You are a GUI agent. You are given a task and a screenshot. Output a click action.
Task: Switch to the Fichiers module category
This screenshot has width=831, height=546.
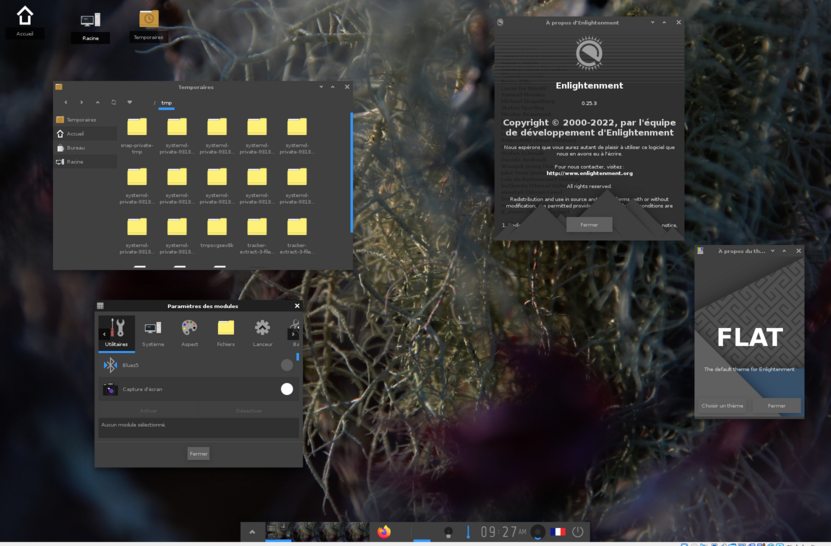coord(226,333)
